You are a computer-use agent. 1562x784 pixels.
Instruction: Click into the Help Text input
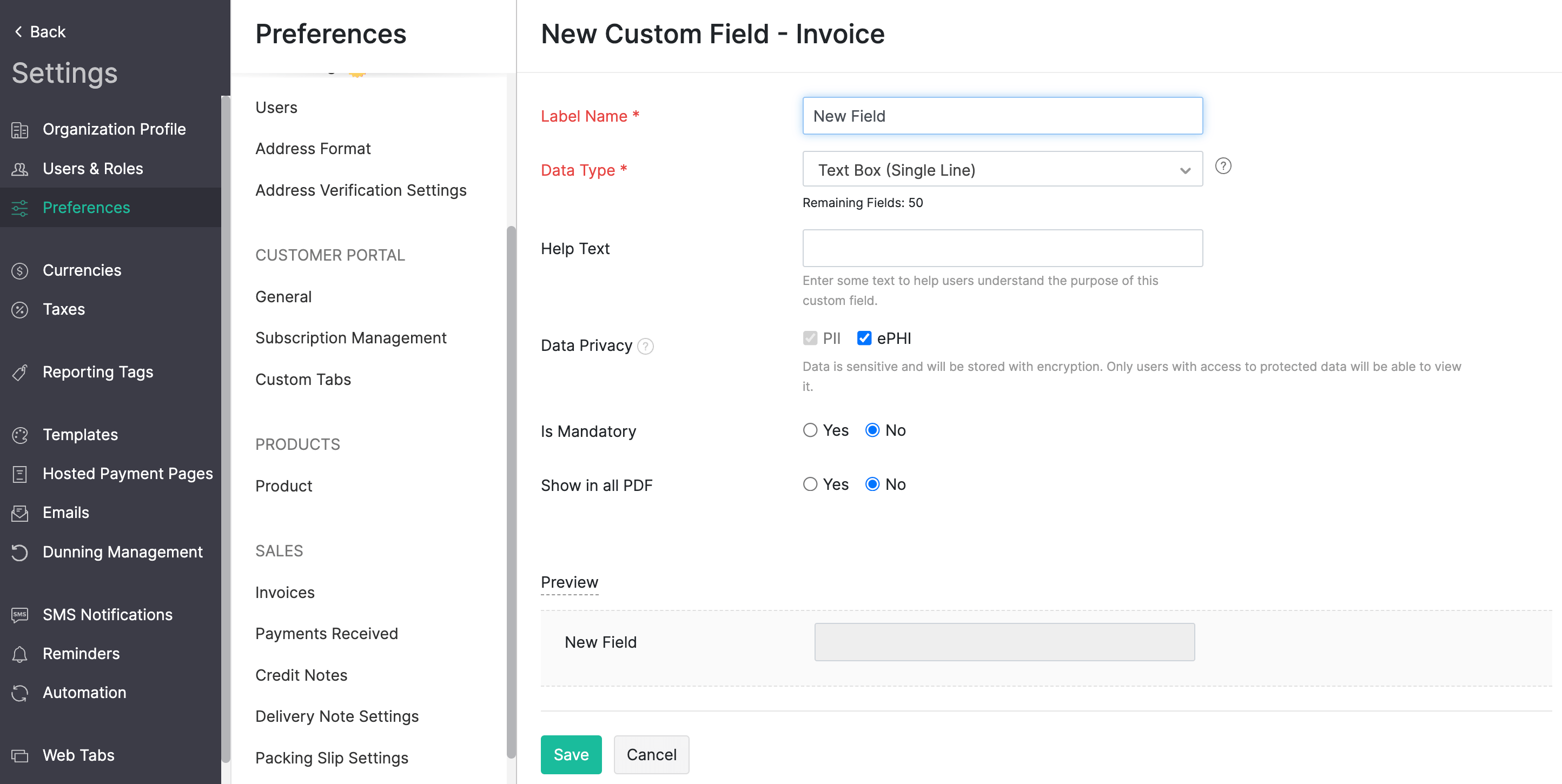coord(1002,248)
